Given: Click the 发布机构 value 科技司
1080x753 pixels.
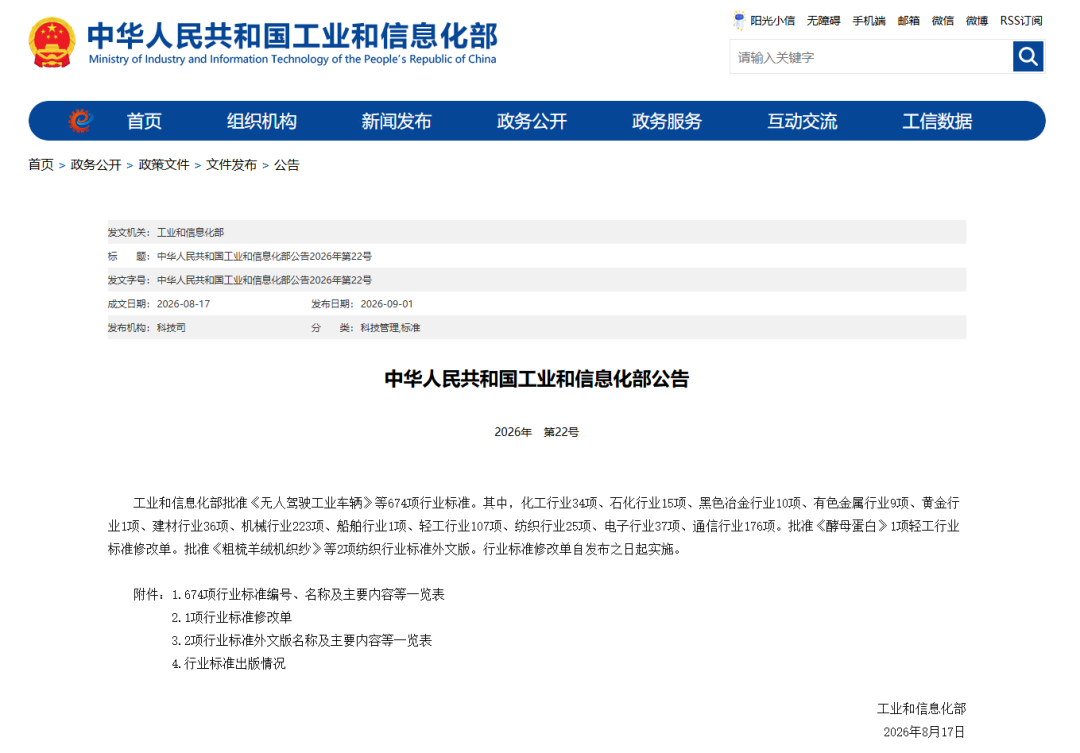Looking at the screenshot, I should pos(172,328).
